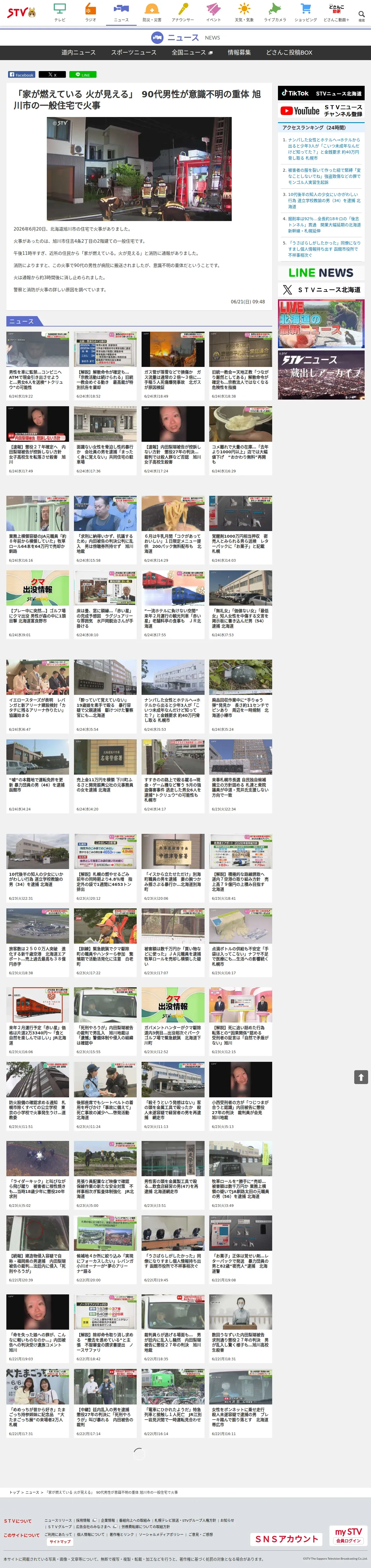
Task: Open the ソーシャルメディアポリシー footer link
Action: [x=160, y=1534]
